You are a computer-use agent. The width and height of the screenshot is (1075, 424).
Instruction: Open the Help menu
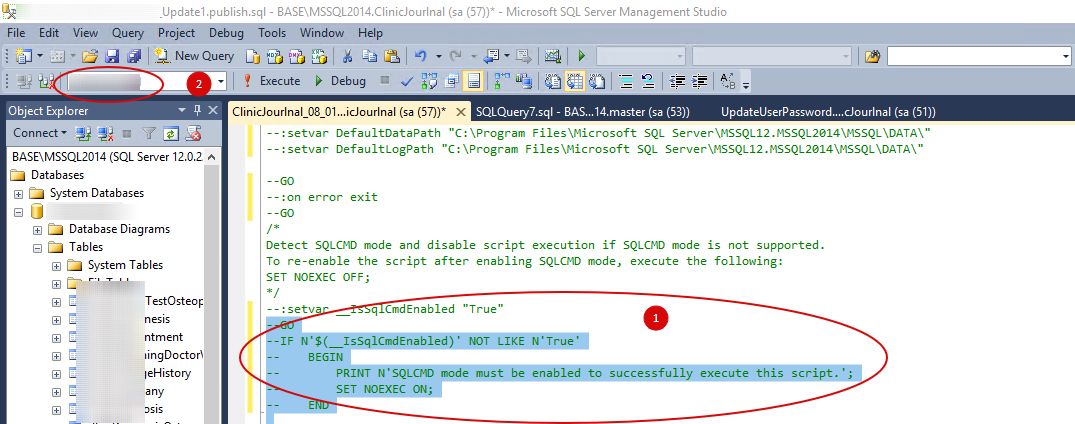click(x=370, y=33)
